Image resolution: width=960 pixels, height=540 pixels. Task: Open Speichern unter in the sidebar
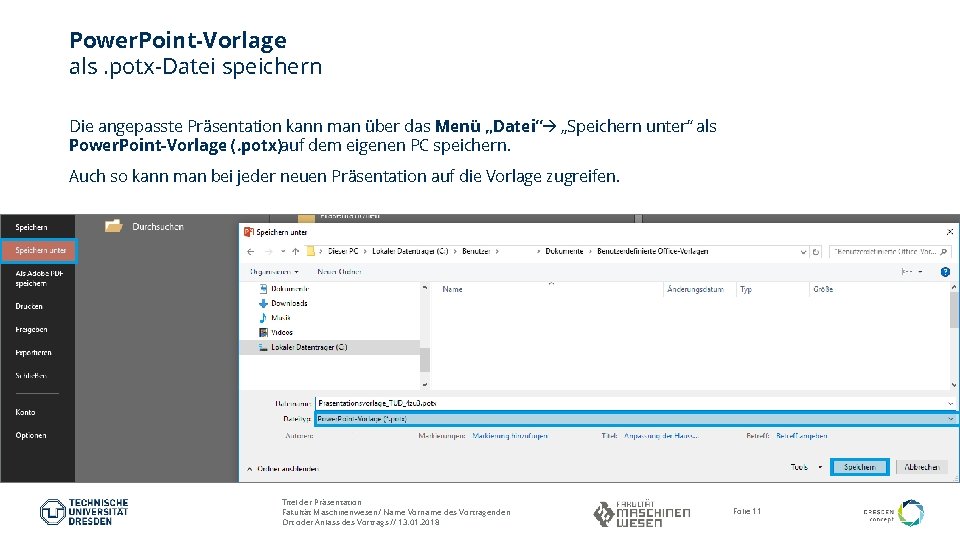point(39,250)
